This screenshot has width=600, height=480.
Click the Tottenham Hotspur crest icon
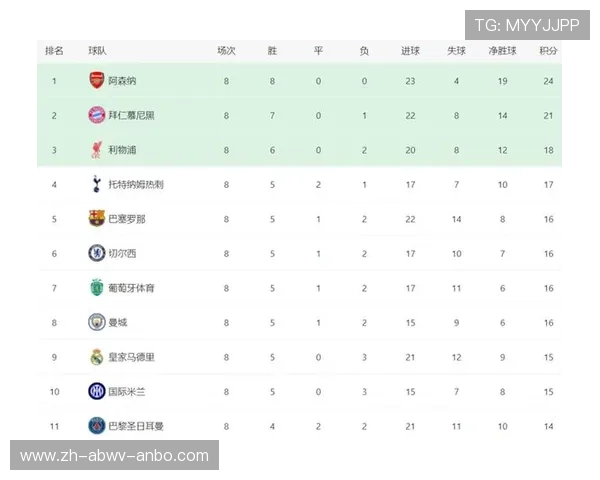point(96,184)
